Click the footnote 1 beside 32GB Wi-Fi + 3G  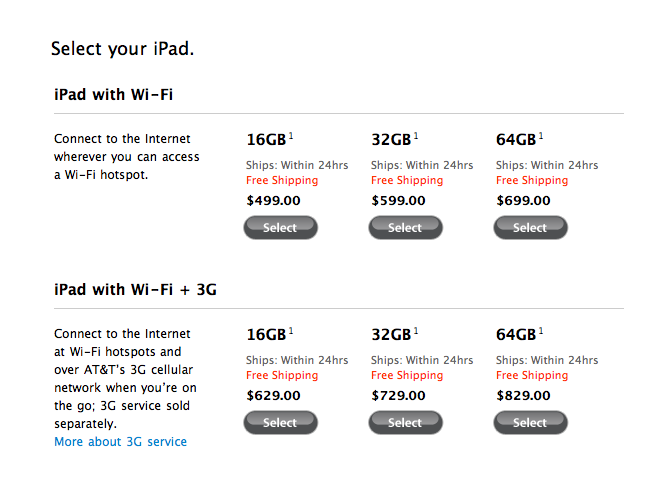[416, 331]
